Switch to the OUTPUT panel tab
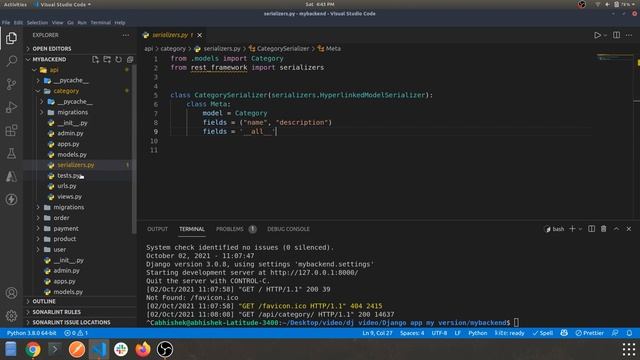 pos(157,229)
